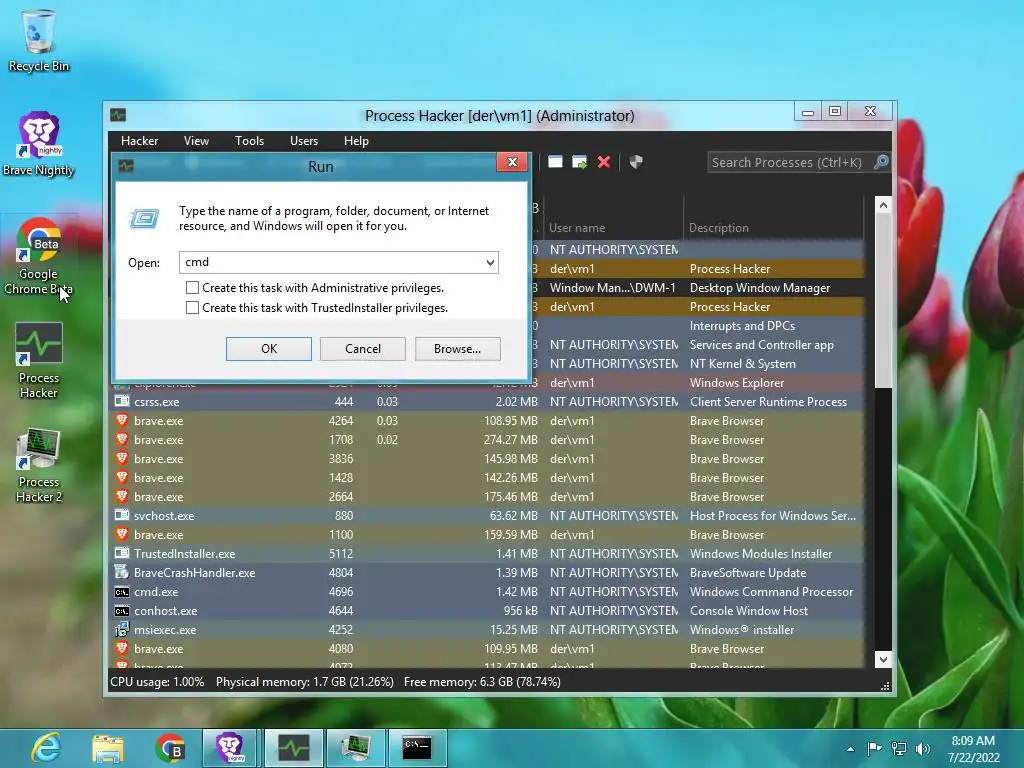Click Free memory status bar entry

pos(482,682)
